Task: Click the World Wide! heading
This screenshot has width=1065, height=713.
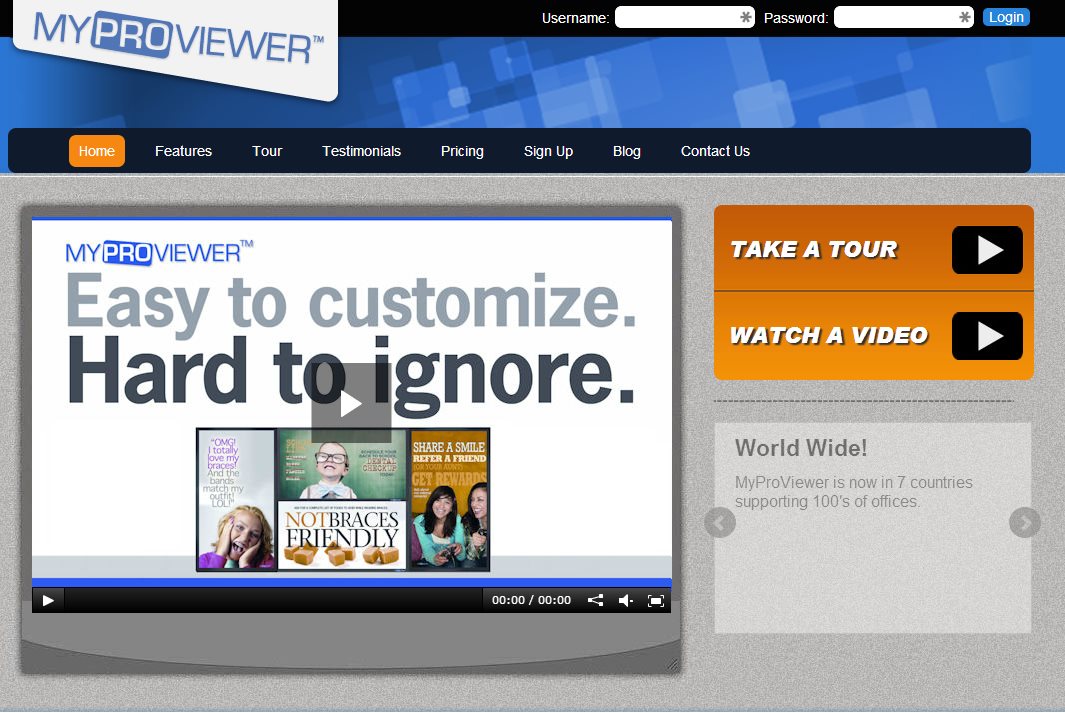Action: [801, 447]
